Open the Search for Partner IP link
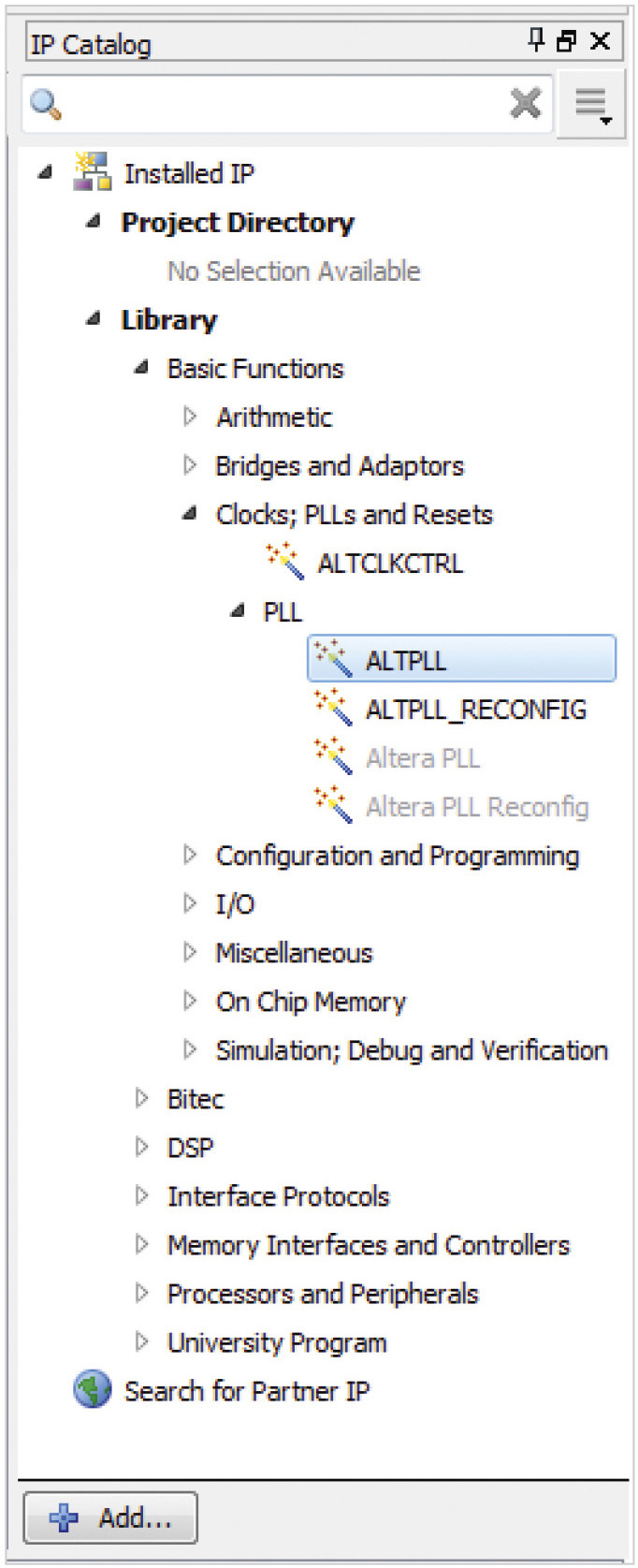 point(247,1391)
